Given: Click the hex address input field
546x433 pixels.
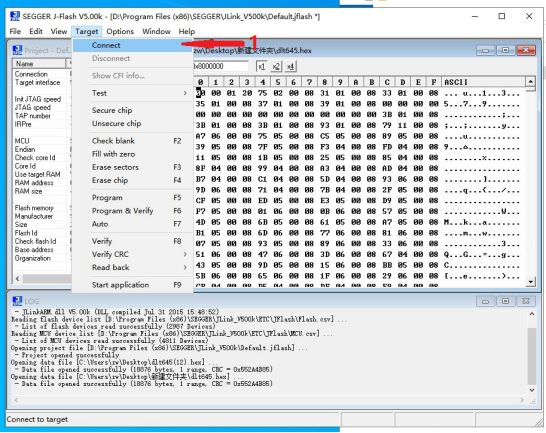Looking at the screenshot, I should pos(221,66).
